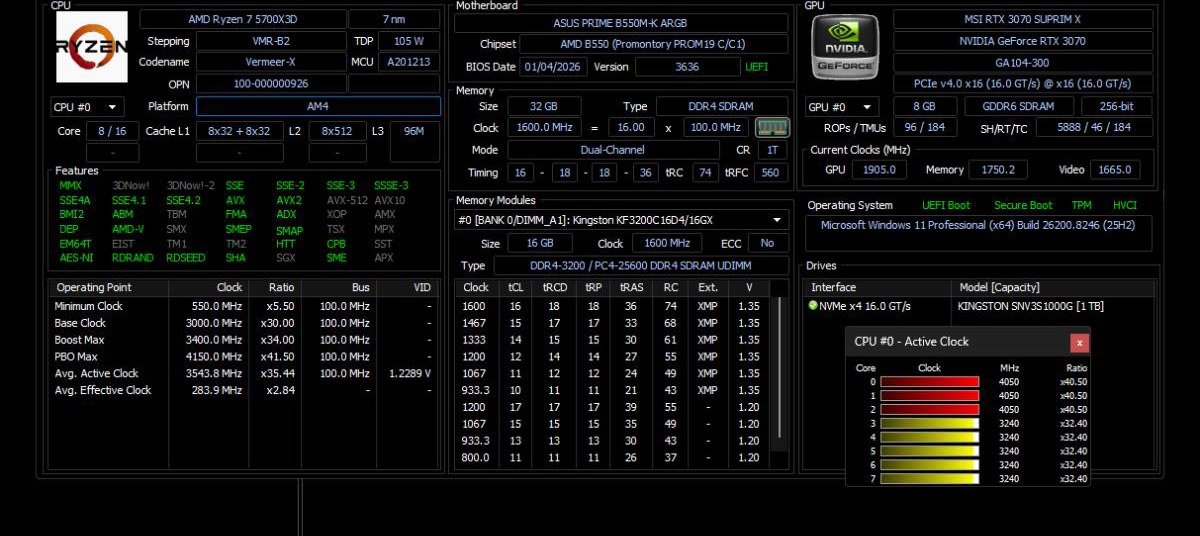Image resolution: width=1200 pixels, height=536 pixels.
Task: Select the AMD Ryzen 7 5700X3D name field
Action: tap(241, 19)
